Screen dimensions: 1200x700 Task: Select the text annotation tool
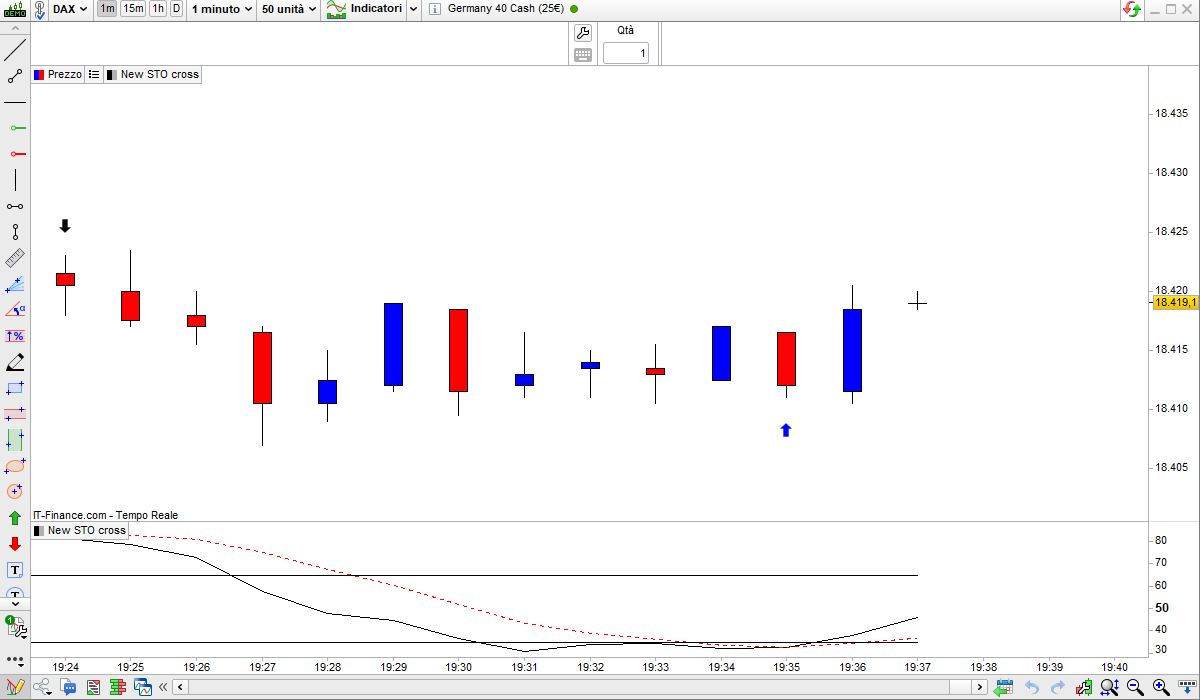tap(15, 570)
